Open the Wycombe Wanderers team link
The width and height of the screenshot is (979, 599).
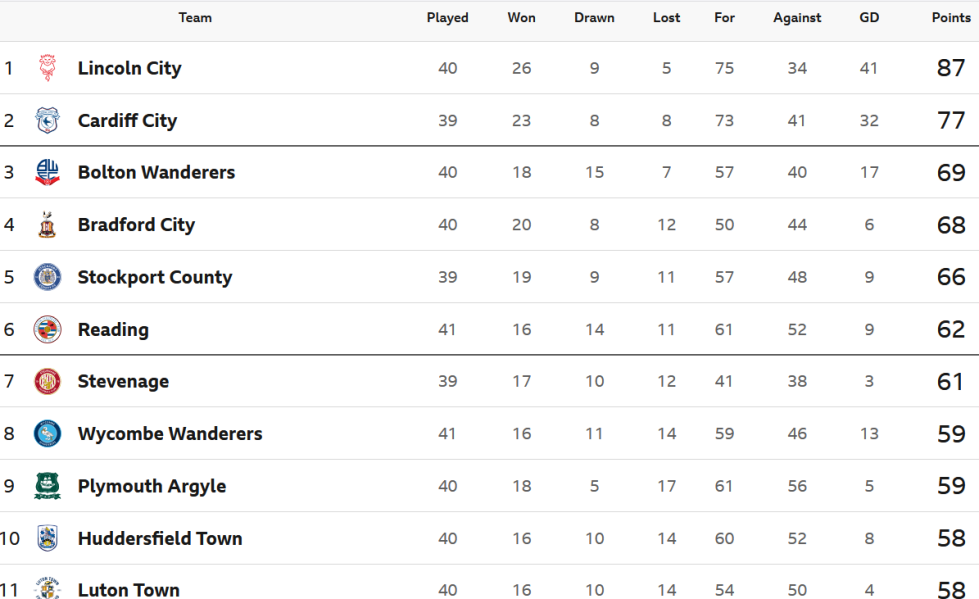click(x=170, y=434)
